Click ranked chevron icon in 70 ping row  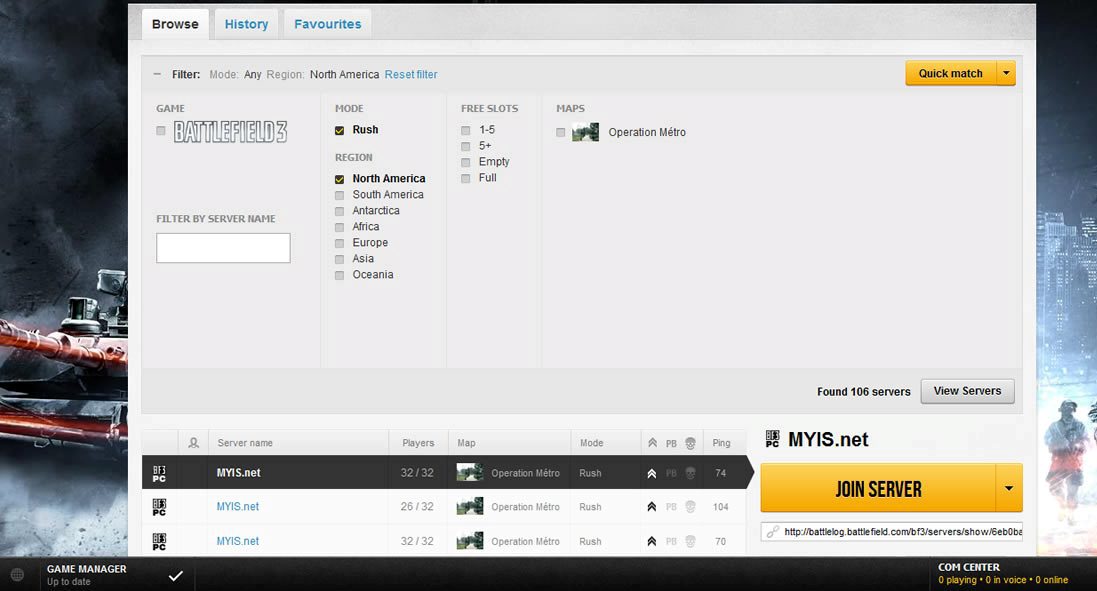[651, 541]
